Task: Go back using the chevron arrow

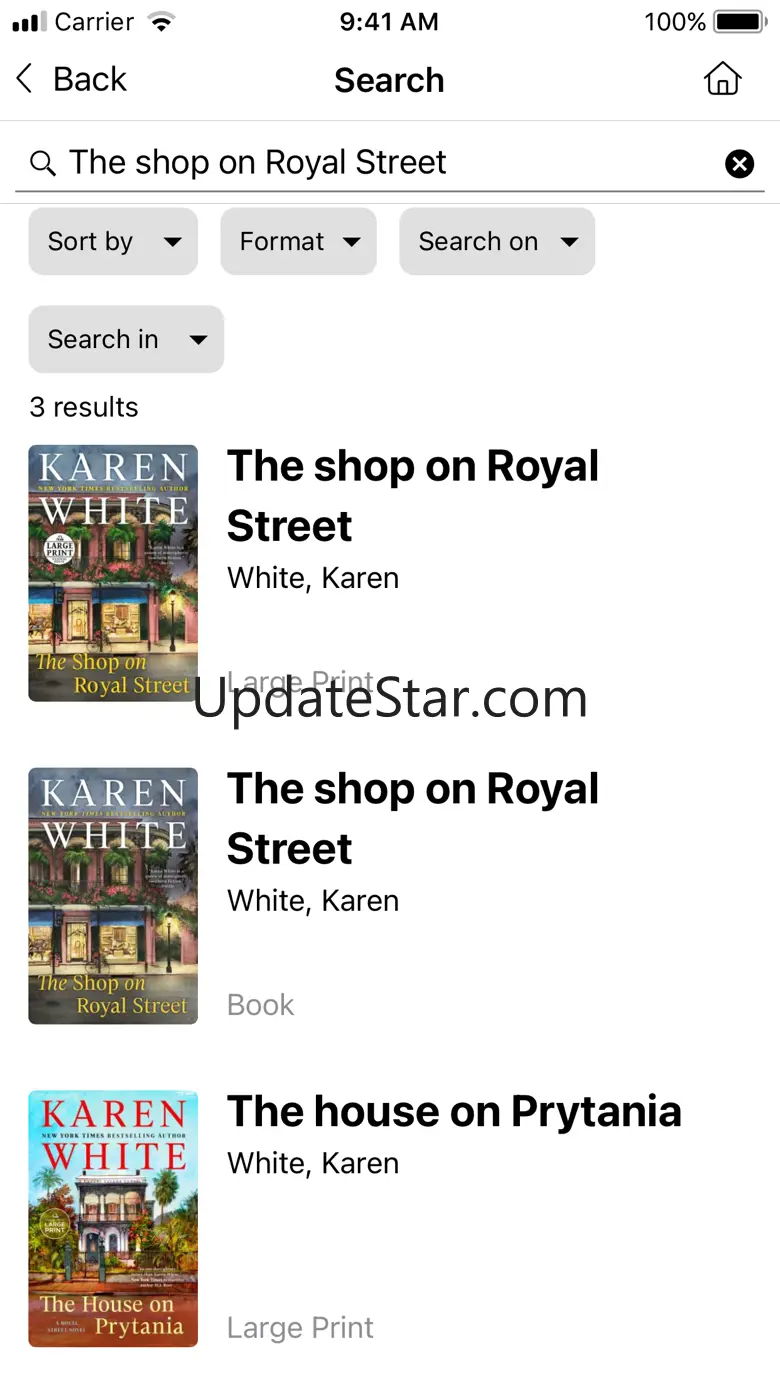Action: tap(25, 79)
